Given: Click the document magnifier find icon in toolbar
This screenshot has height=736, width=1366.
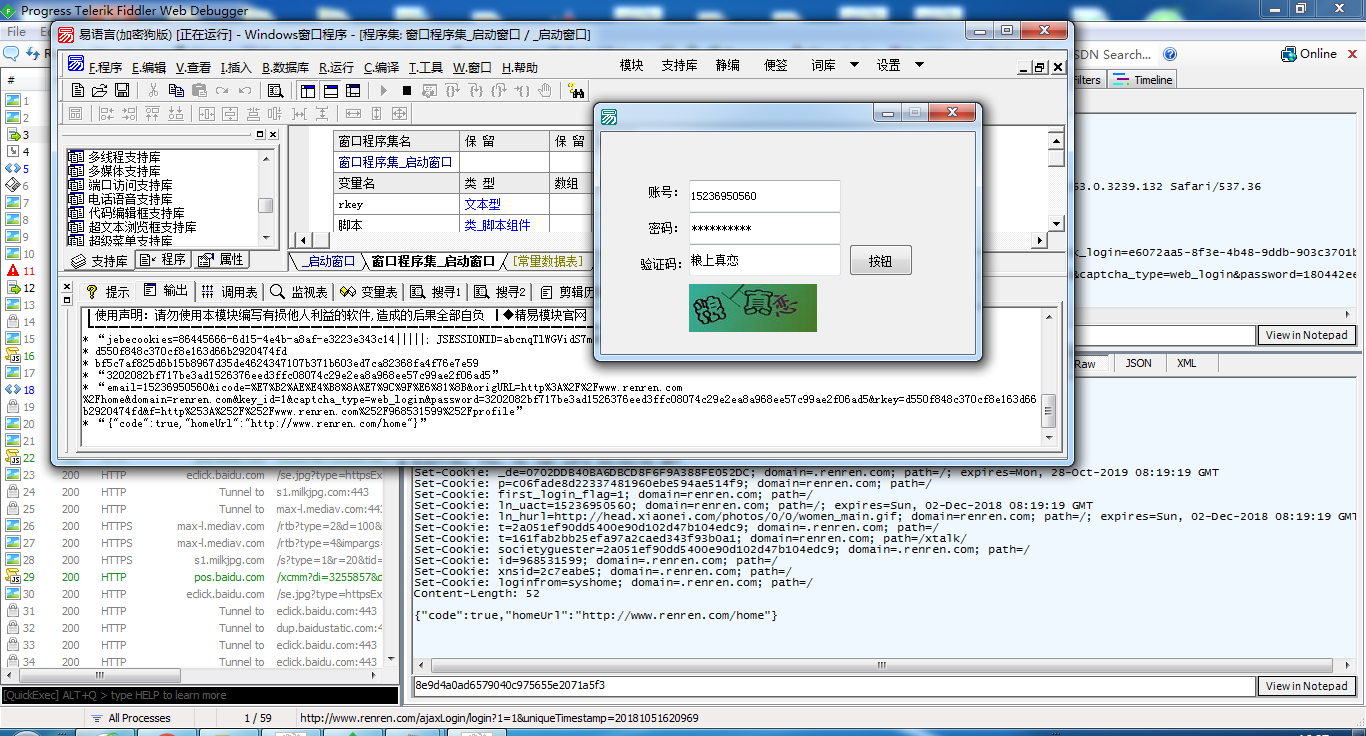Looking at the screenshot, I should pos(275,90).
